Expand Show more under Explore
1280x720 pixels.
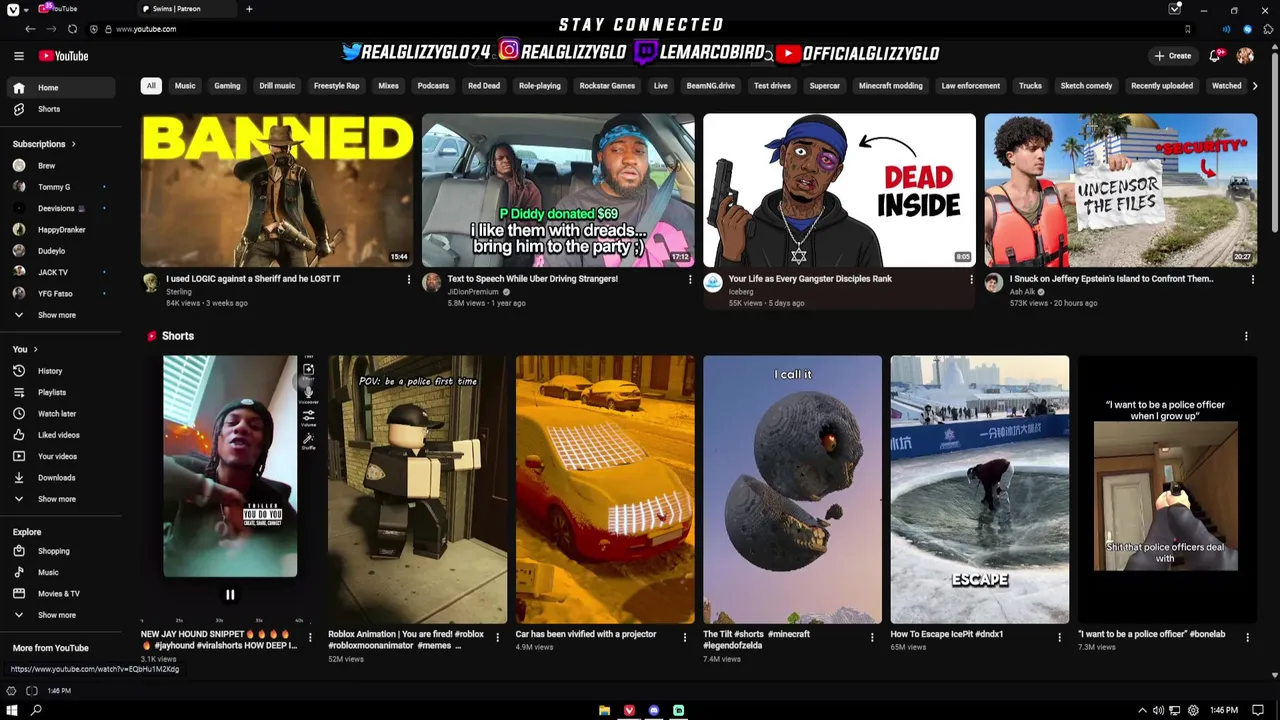pyautogui.click(x=61, y=615)
